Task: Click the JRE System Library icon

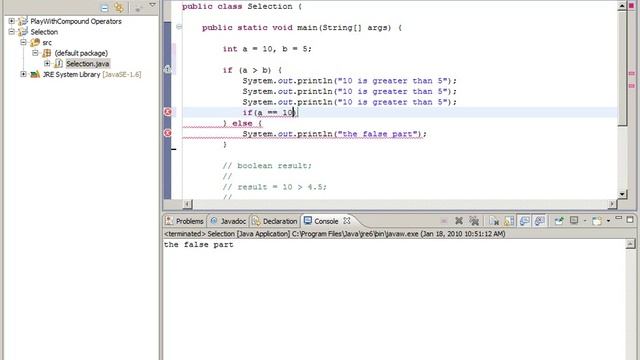Action: (x=35, y=74)
